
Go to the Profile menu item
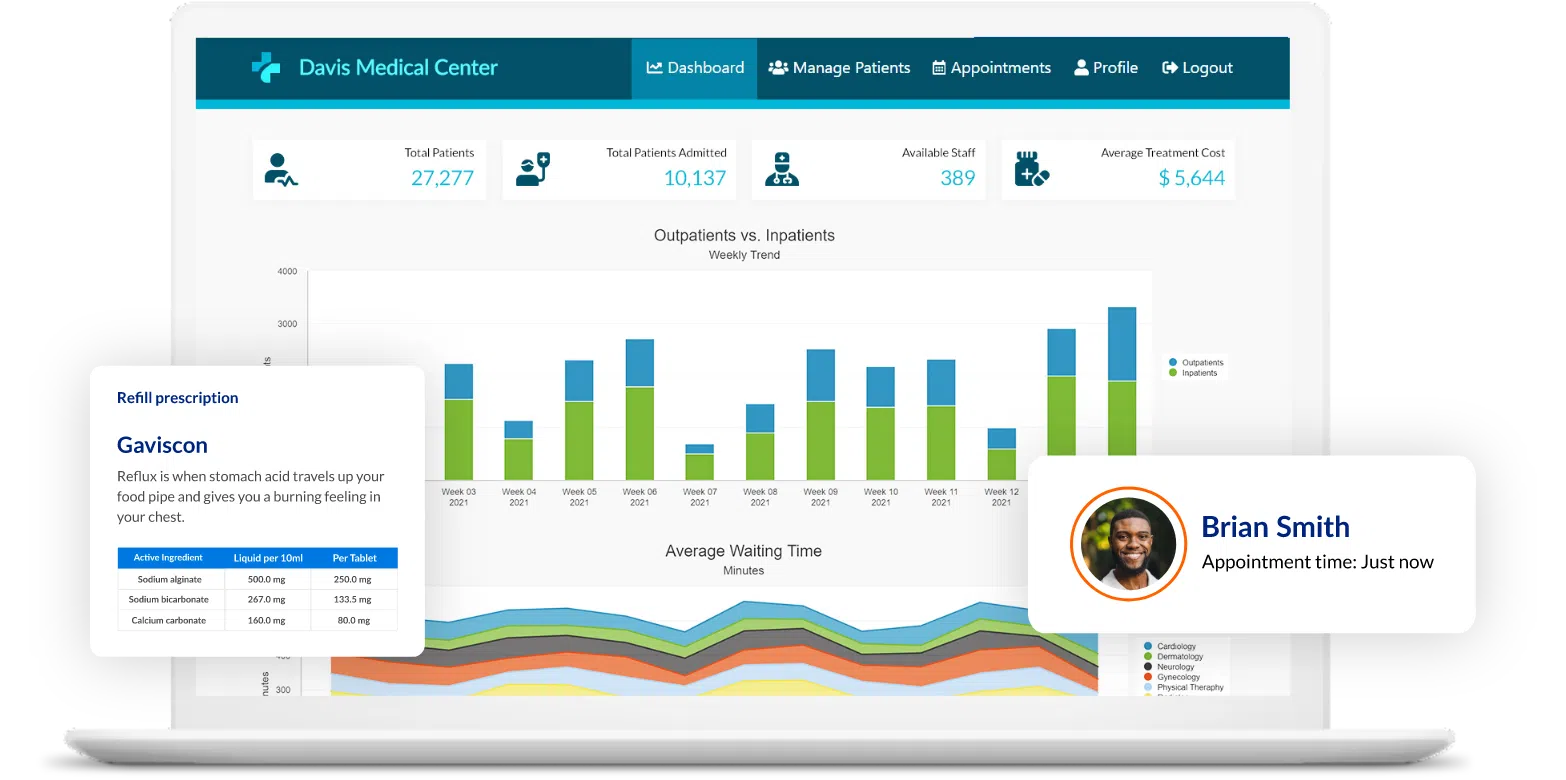pyautogui.click(x=1106, y=68)
